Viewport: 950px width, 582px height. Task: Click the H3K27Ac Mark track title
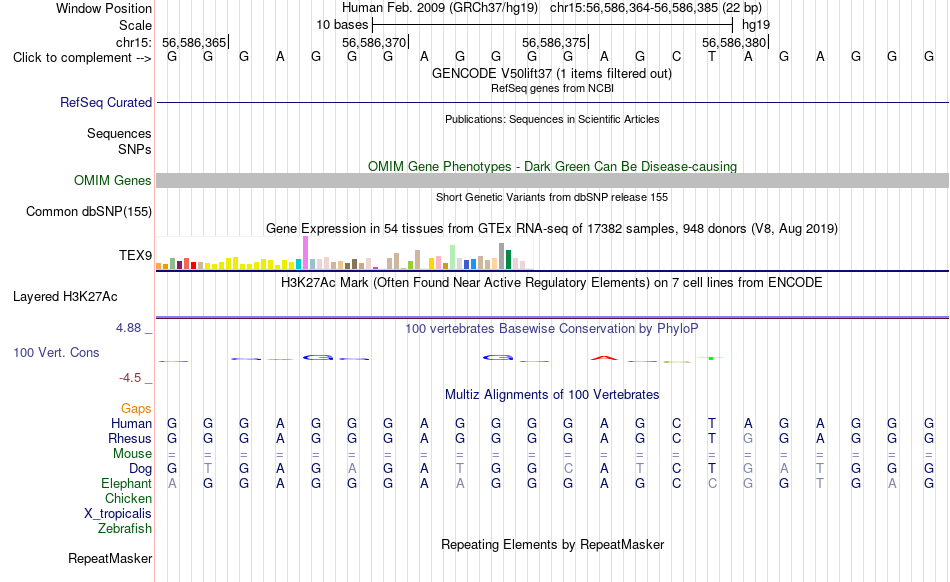[552, 282]
